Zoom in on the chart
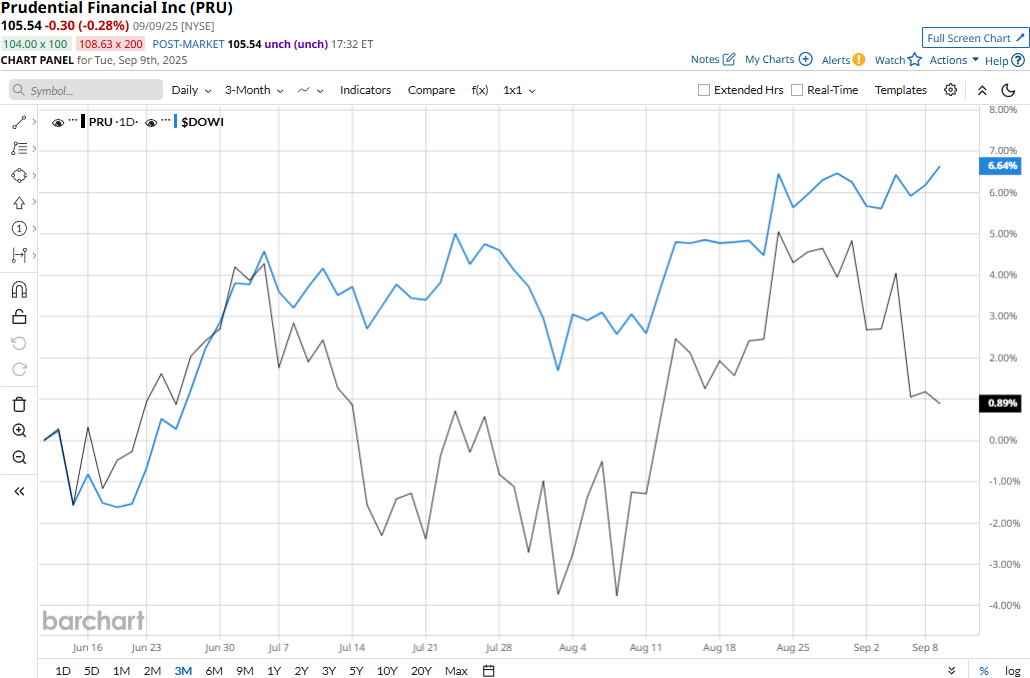 19,430
